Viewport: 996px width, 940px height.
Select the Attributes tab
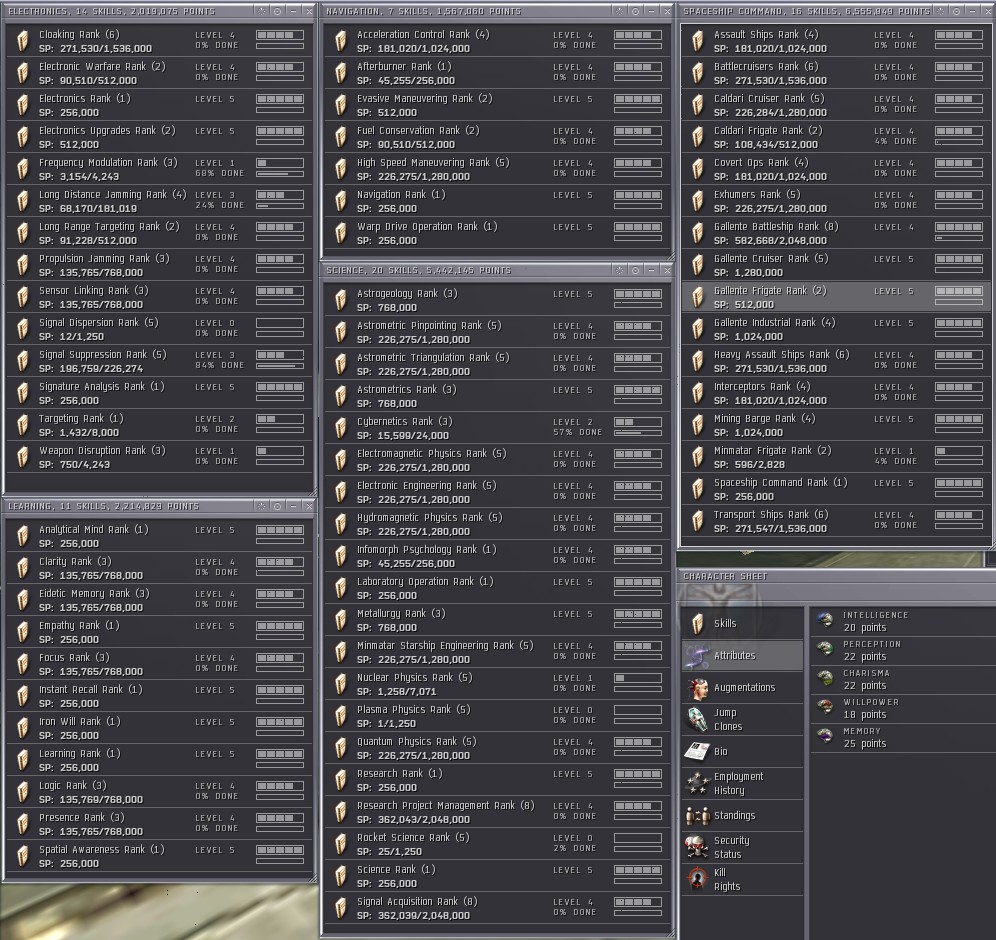(742, 655)
